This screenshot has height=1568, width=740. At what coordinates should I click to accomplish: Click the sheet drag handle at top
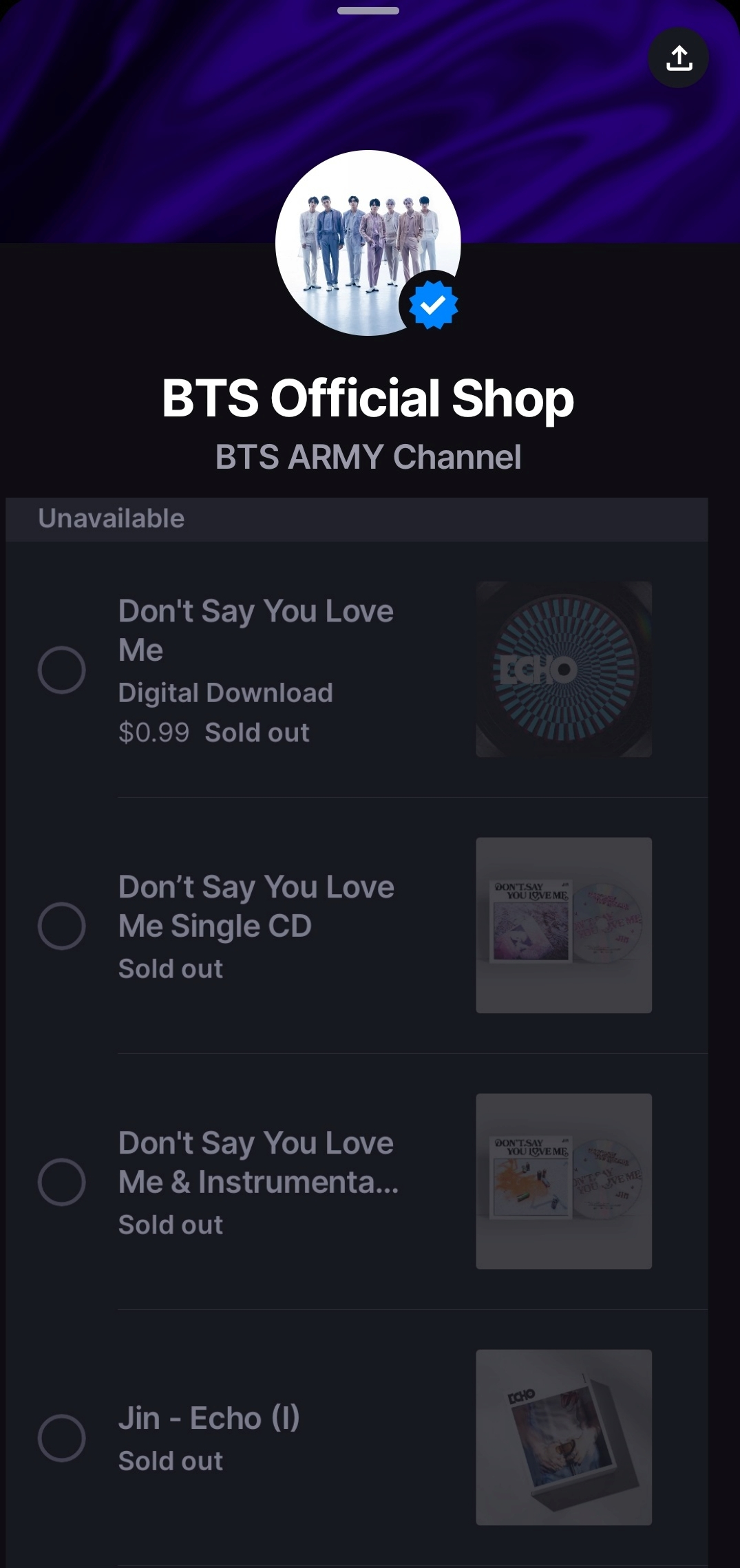coord(368,11)
